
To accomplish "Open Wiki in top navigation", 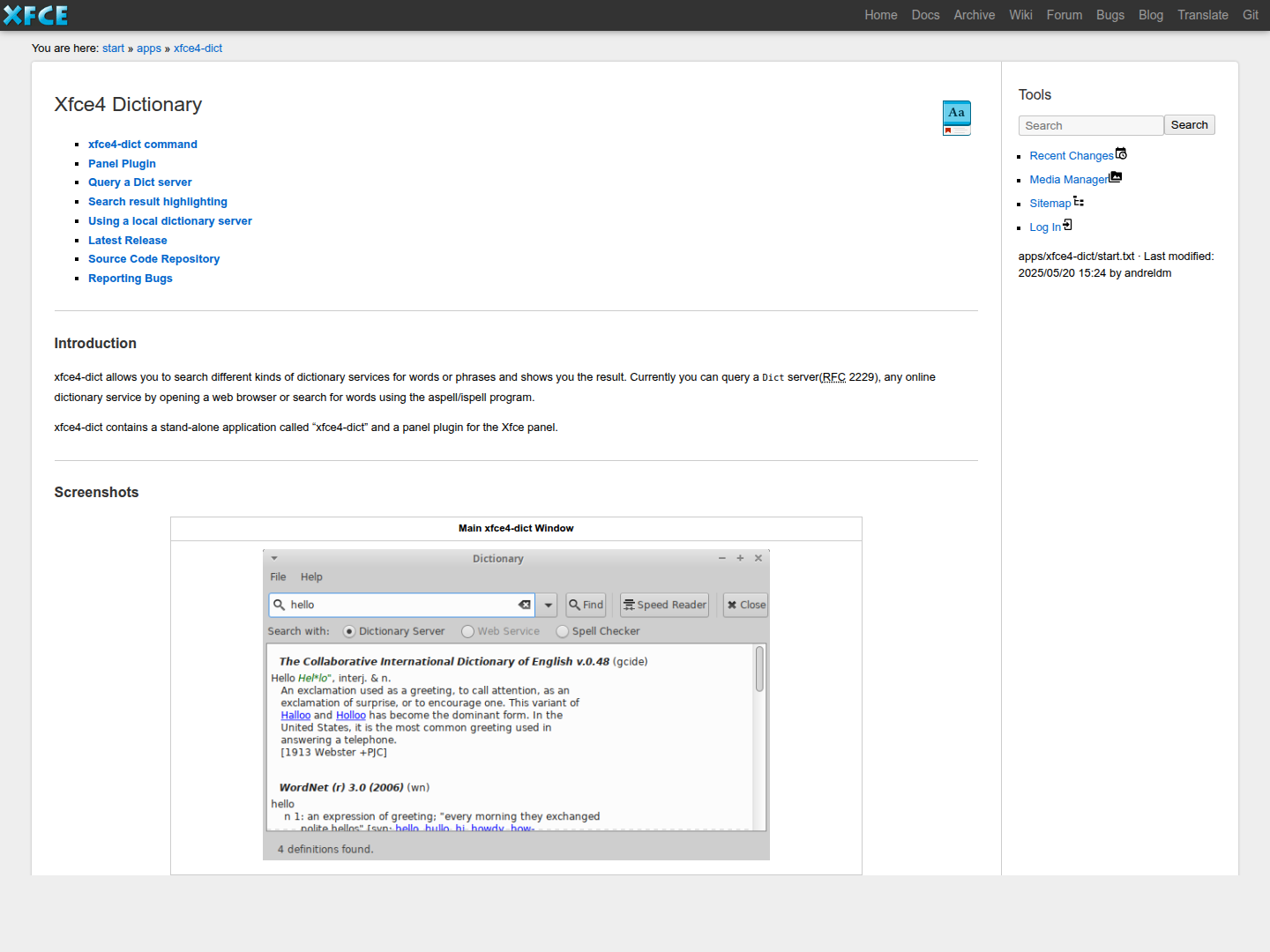I will tap(1021, 15).
